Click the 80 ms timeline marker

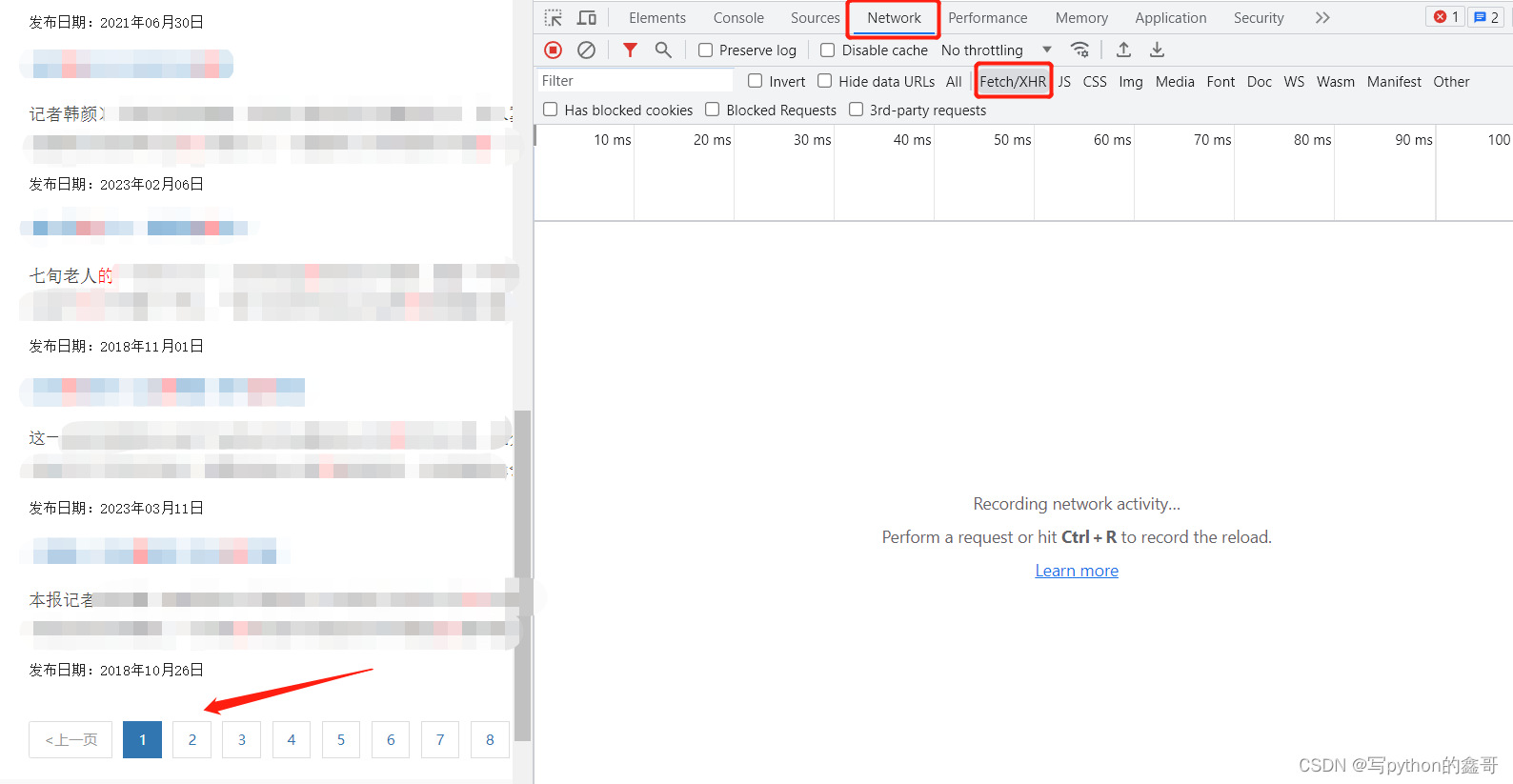(x=1312, y=140)
